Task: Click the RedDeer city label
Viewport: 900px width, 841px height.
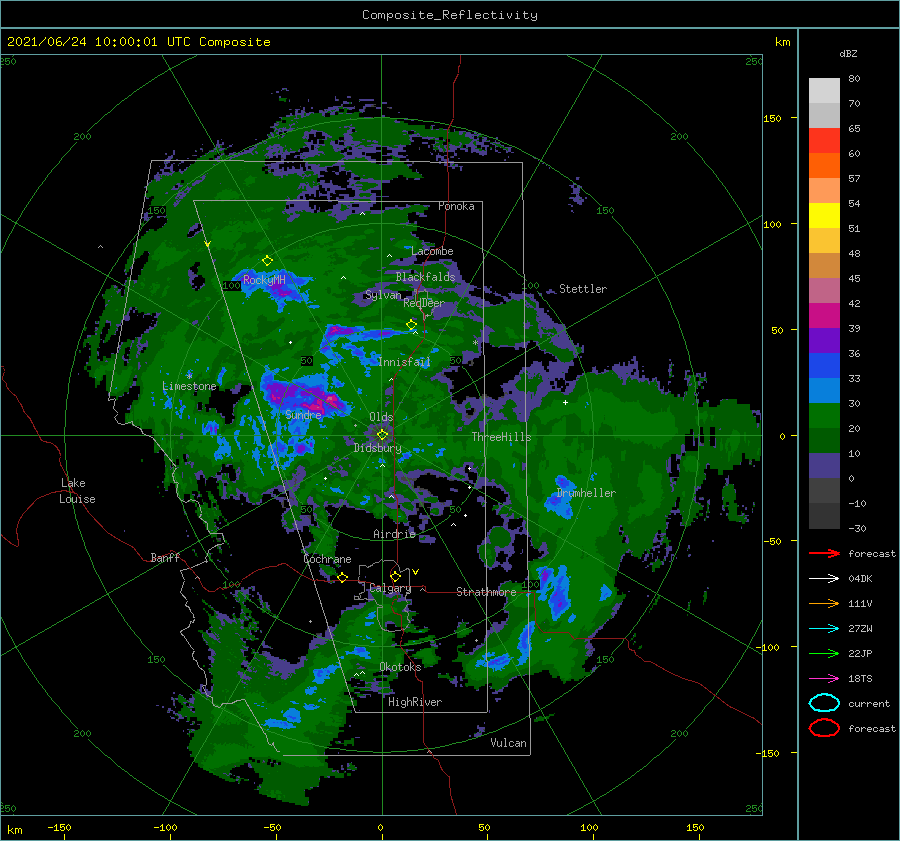Action: (x=424, y=303)
